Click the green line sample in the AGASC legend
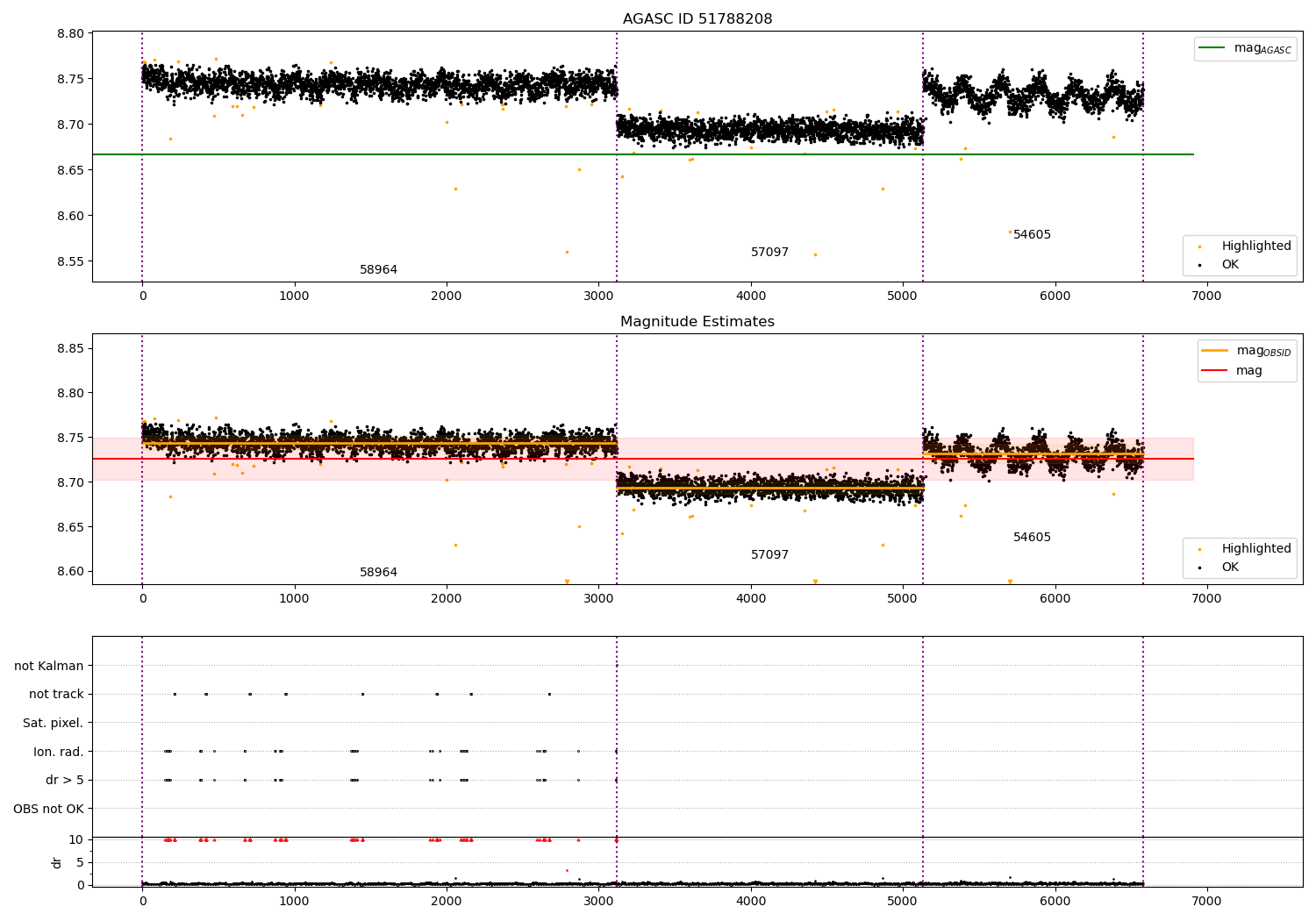 click(x=1212, y=48)
